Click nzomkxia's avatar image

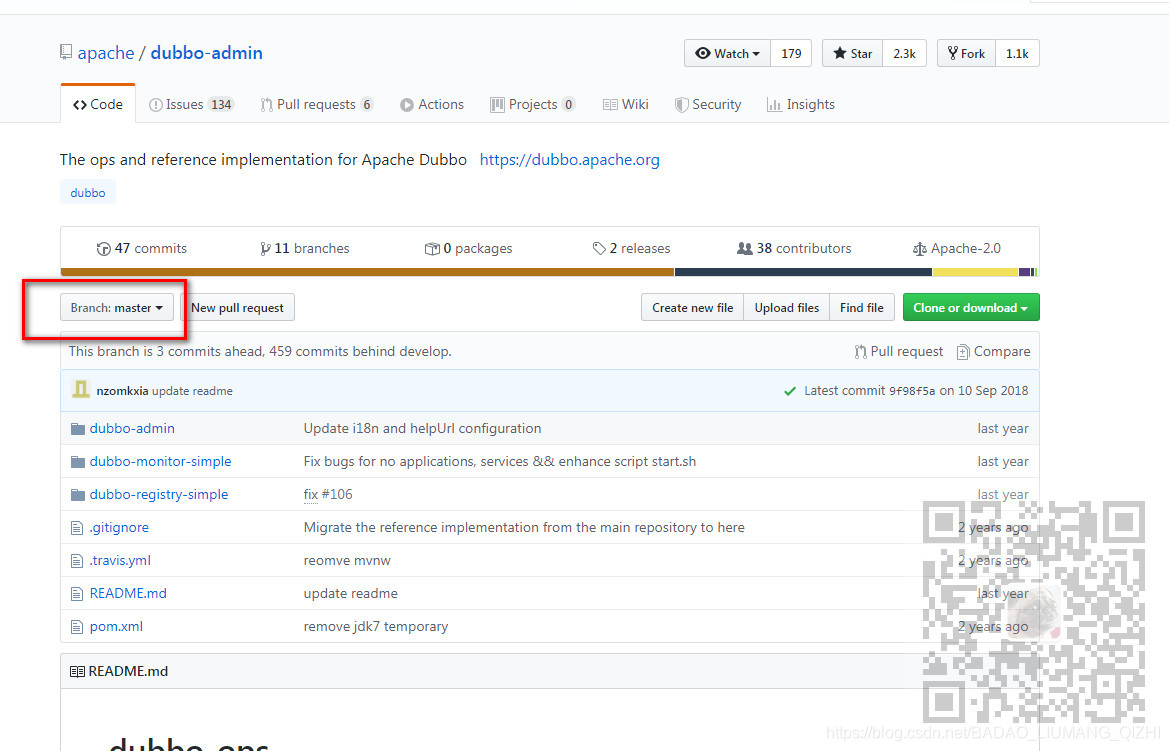[x=81, y=389]
